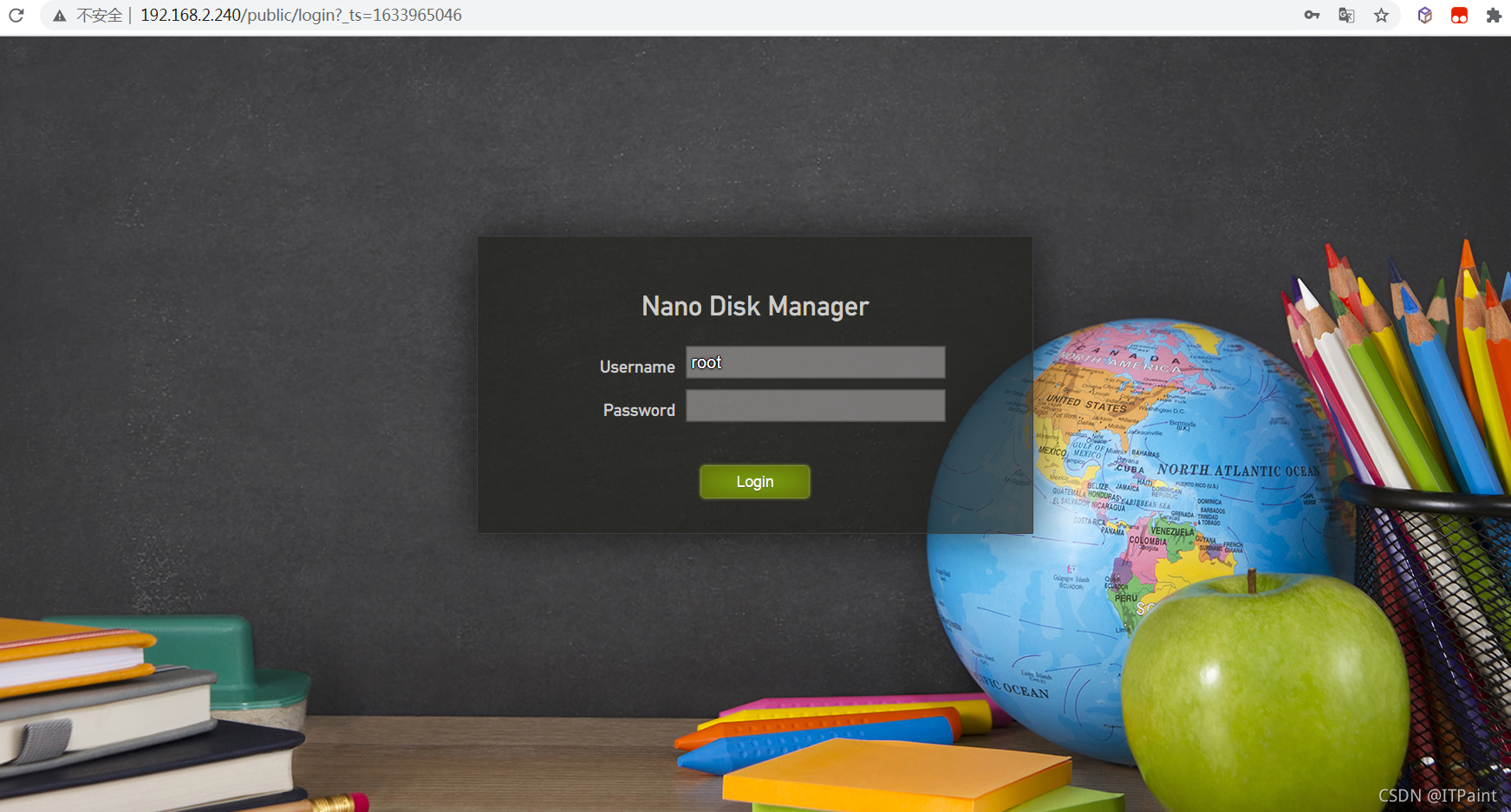Screen dimensions: 1511x812
Task: Click the saved passwords key icon
Action: (x=1312, y=15)
